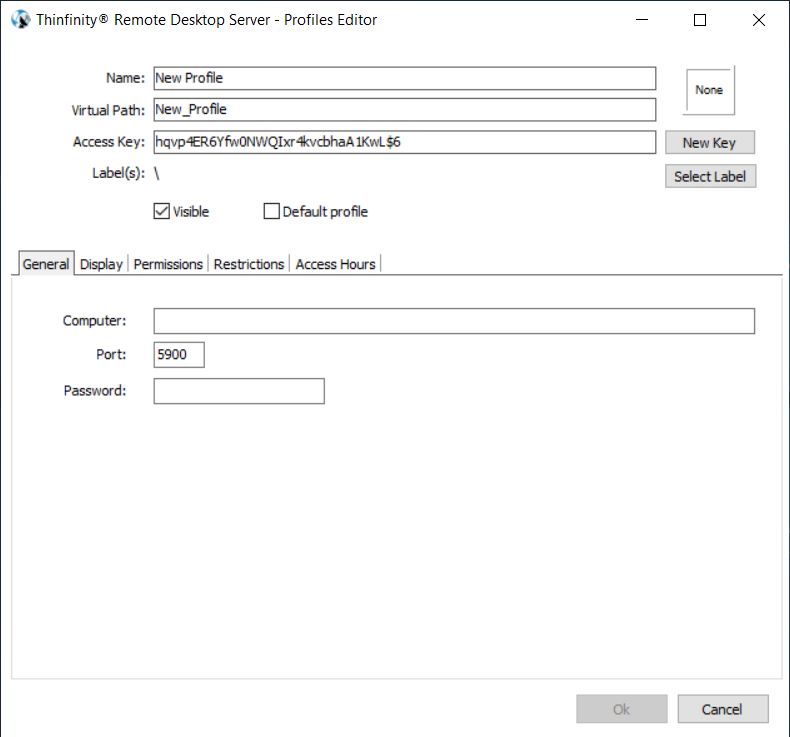Viewport: 790px width, 737px height.
Task: Click the Select Label button
Action: (x=710, y=176)
